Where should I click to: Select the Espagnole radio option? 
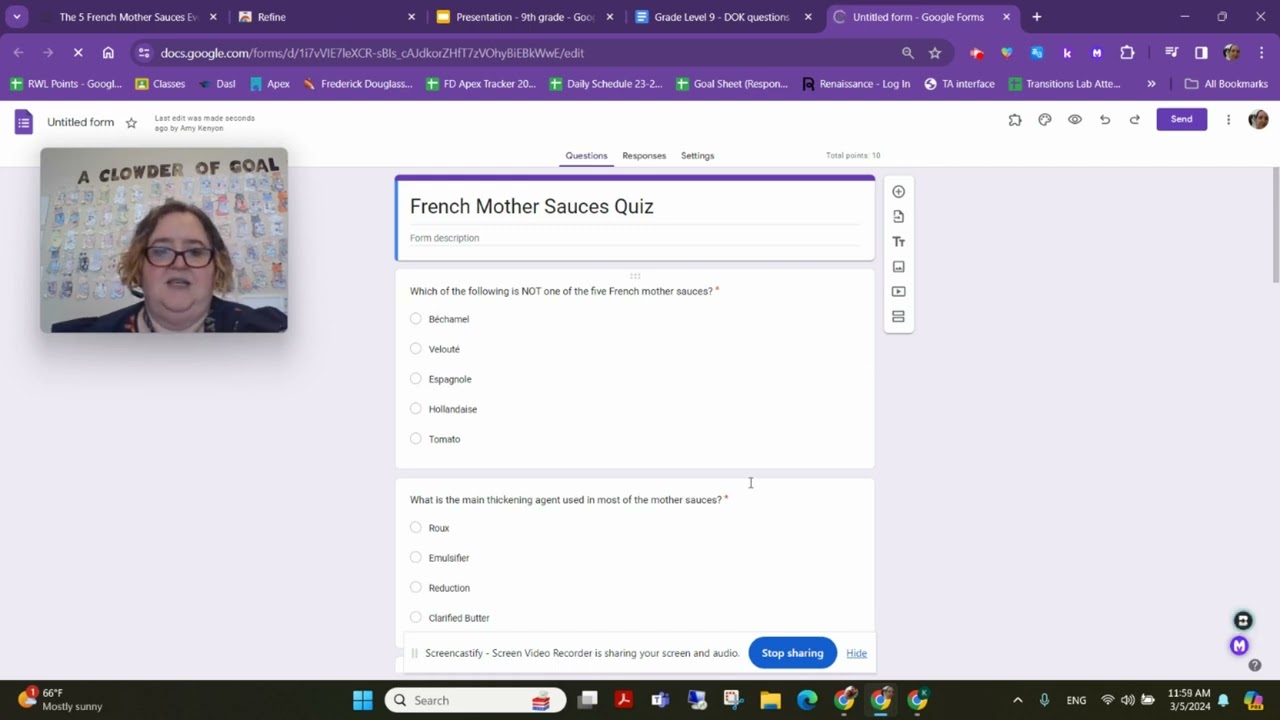(416, 379)
